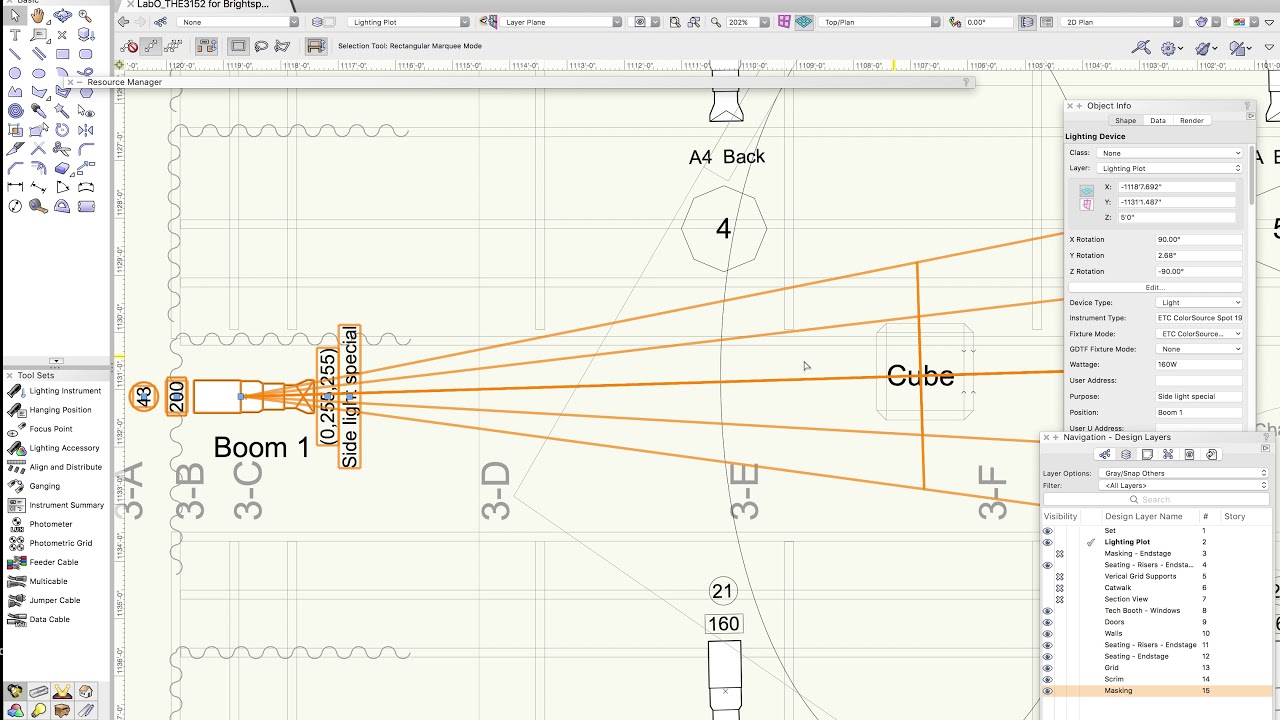
Task: Click the rotation angle 0.00° field
Action: click(988, 22)
